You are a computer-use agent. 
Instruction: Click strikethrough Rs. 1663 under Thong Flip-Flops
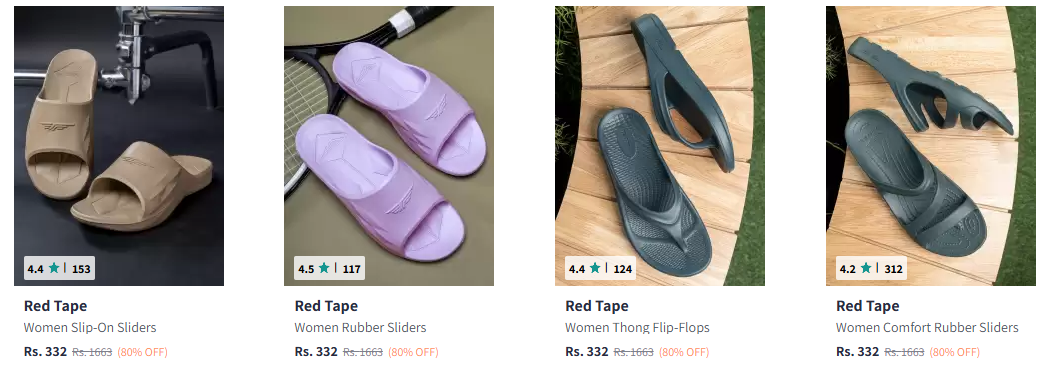click(634, 352)
